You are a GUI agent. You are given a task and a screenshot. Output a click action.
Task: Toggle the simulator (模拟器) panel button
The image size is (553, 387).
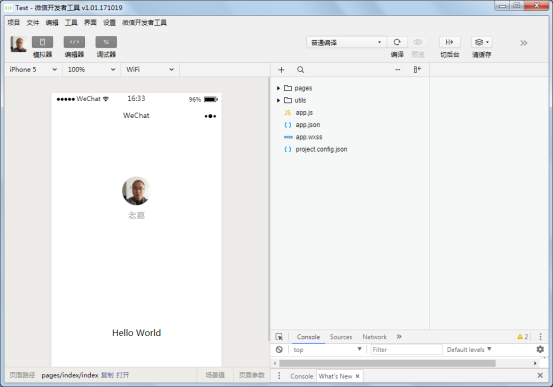click(42, 42)
